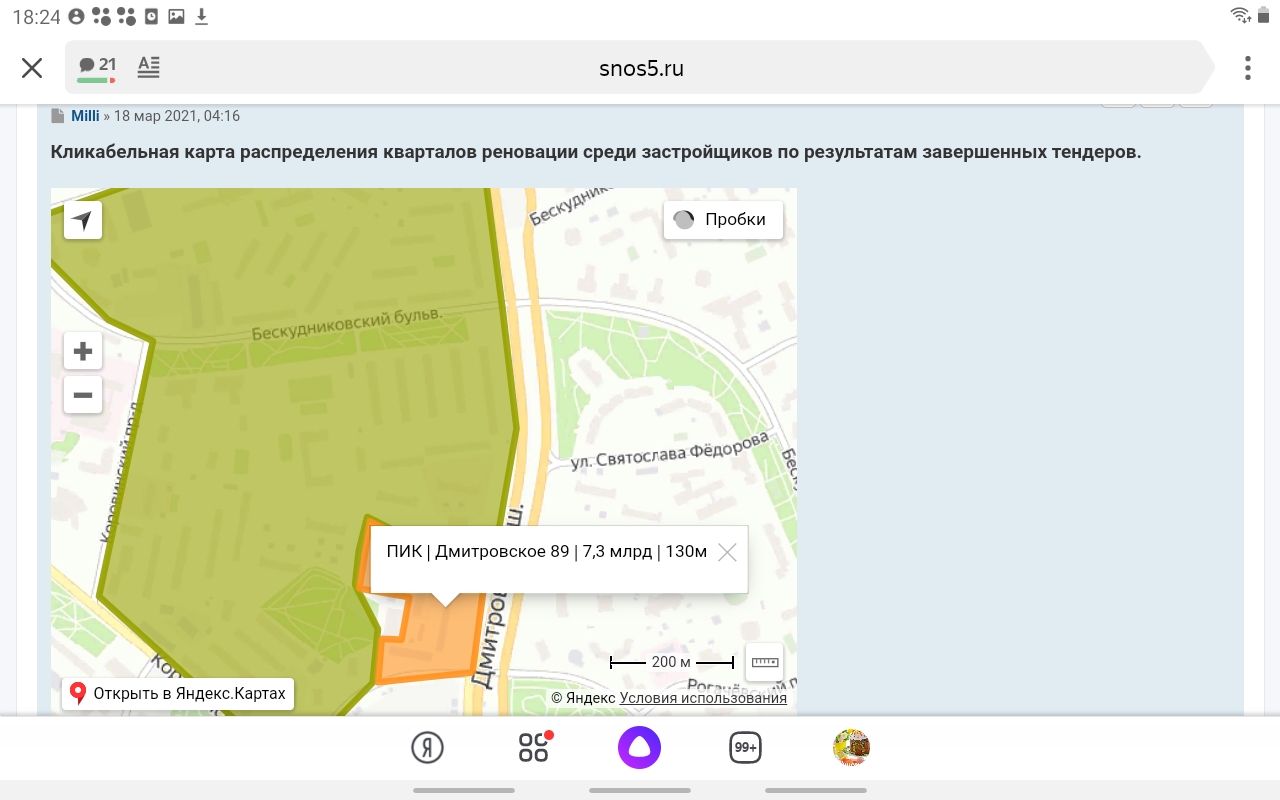Open the map ruler measurement tool
The image size is (1280, 800).
764,662
